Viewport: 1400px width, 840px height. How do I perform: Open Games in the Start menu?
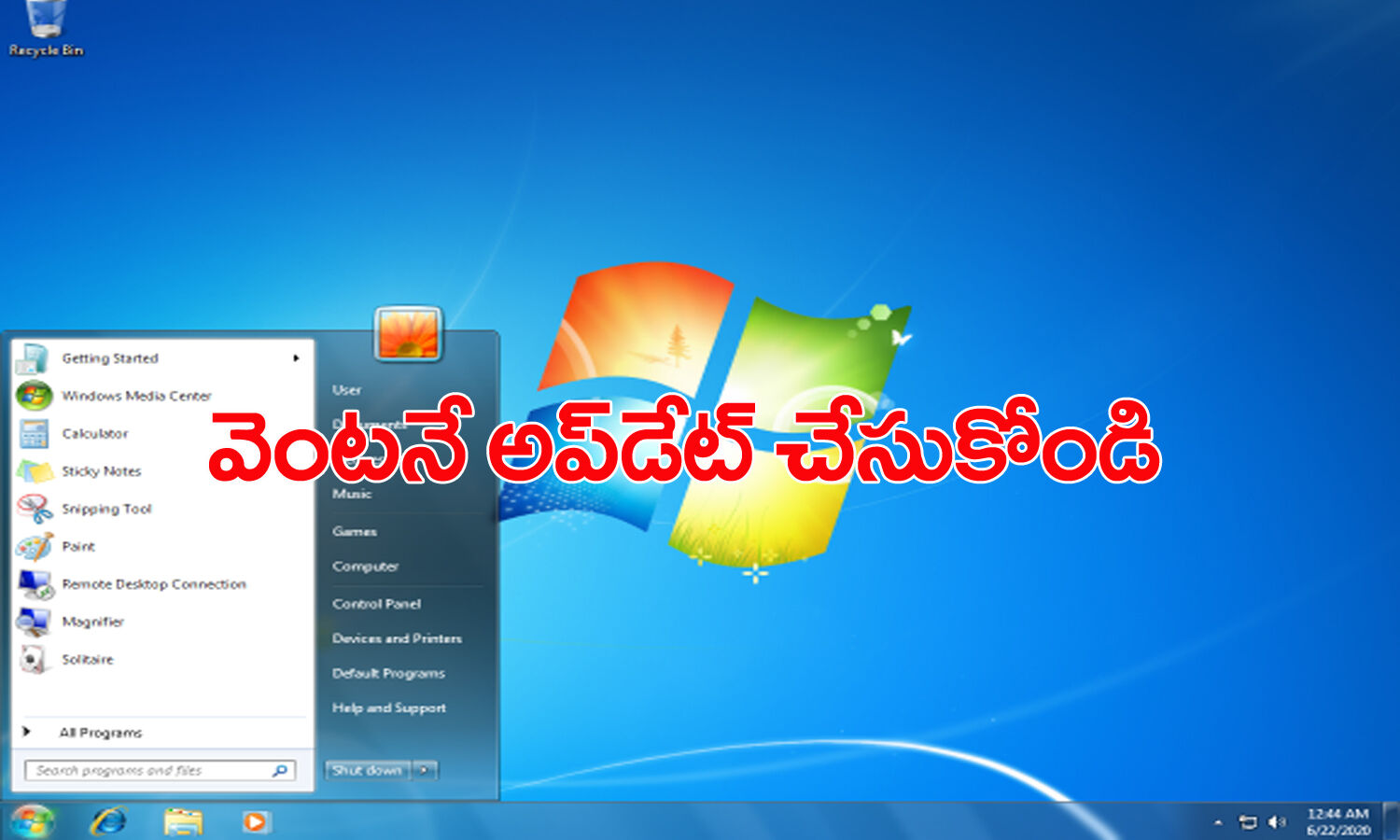(x=355, y=531)
